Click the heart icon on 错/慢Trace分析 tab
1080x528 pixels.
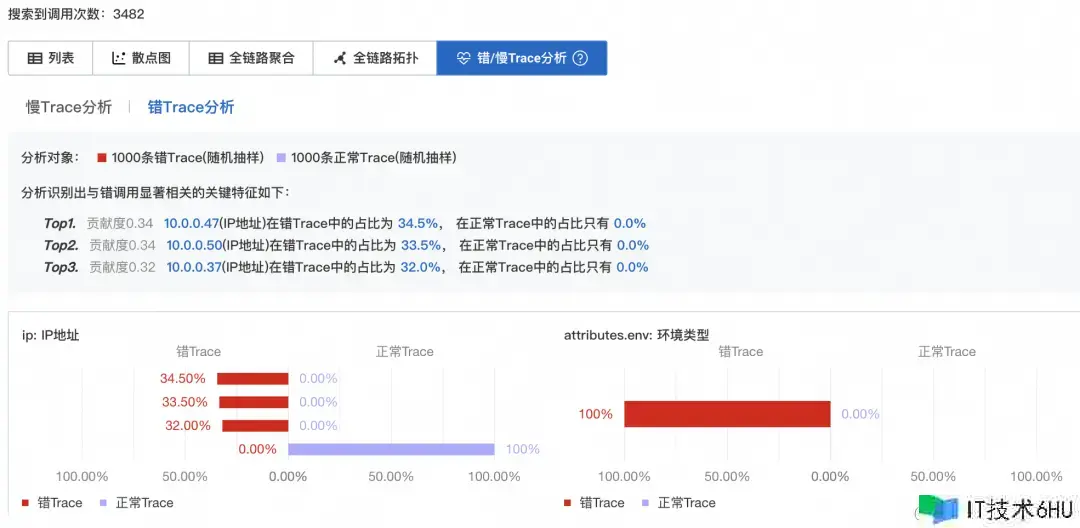[x=463, y=58]
